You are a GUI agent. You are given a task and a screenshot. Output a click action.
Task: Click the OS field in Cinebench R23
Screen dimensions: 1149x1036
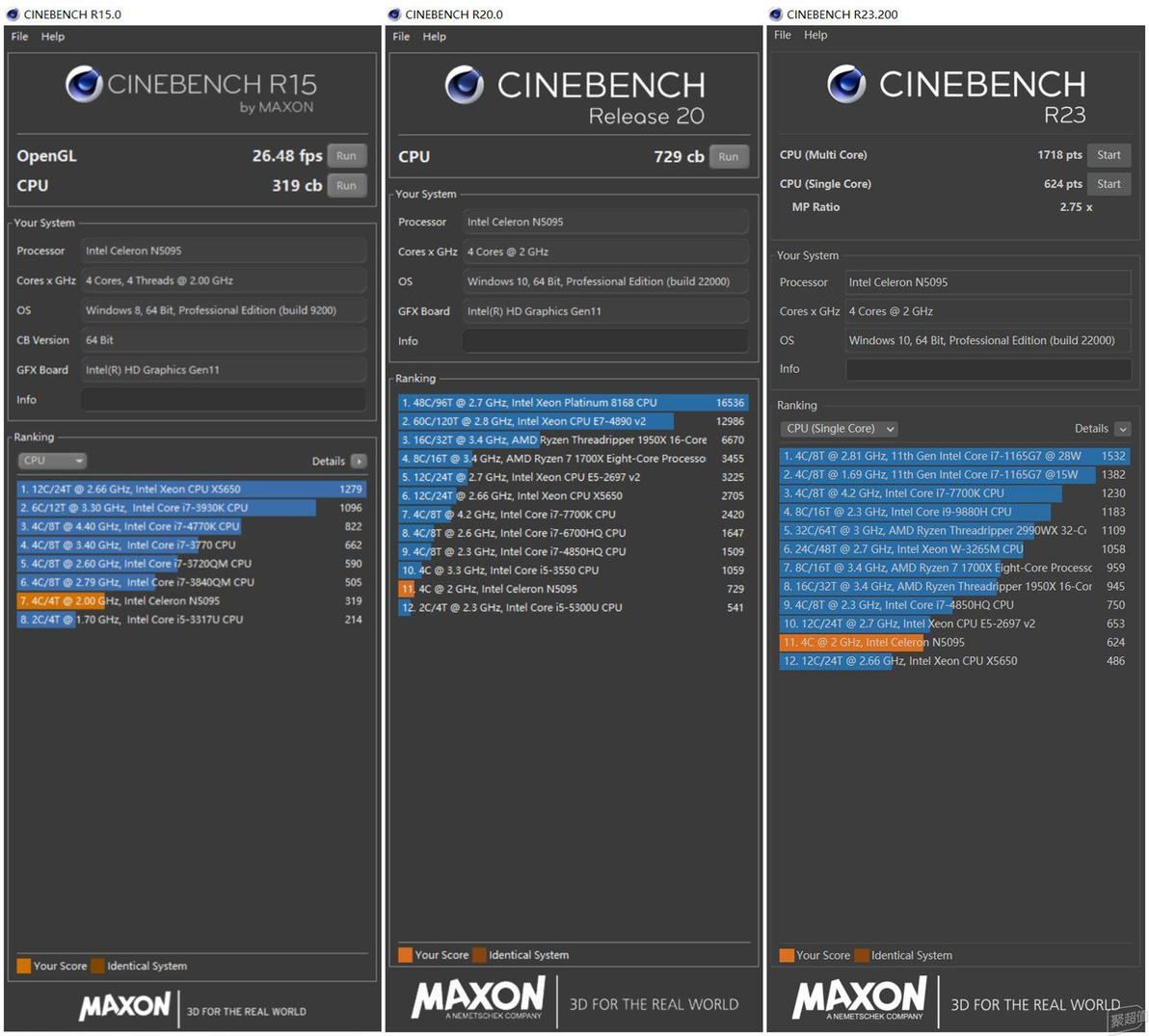click(989, 340)
